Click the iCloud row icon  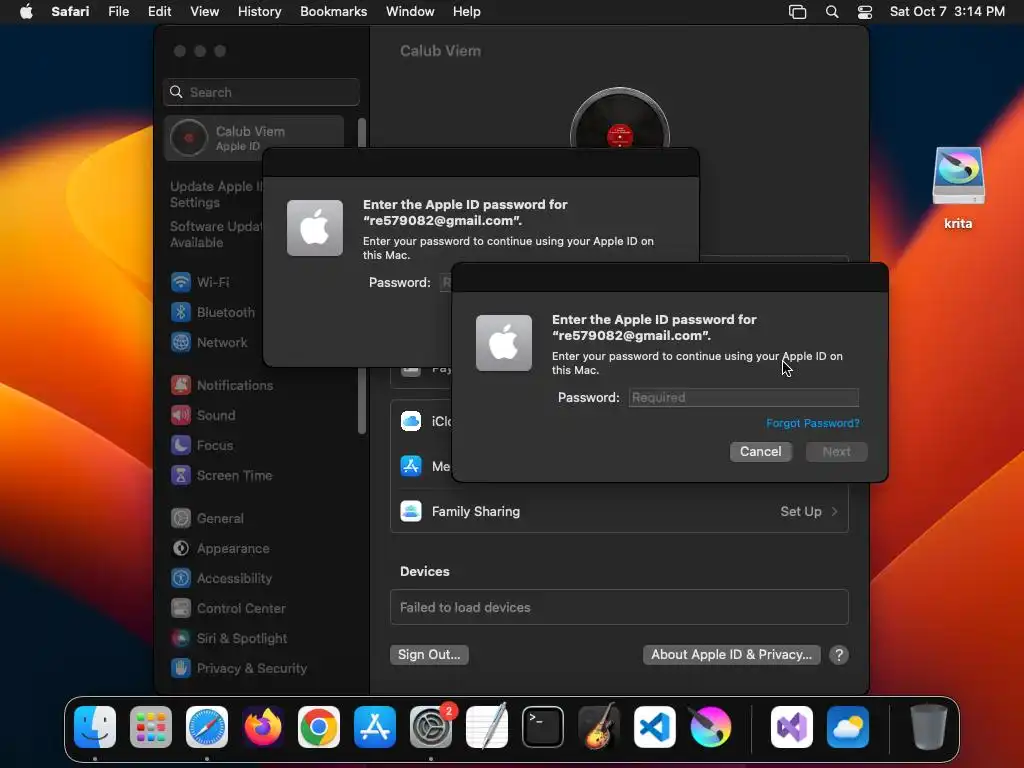pos(411,421)
